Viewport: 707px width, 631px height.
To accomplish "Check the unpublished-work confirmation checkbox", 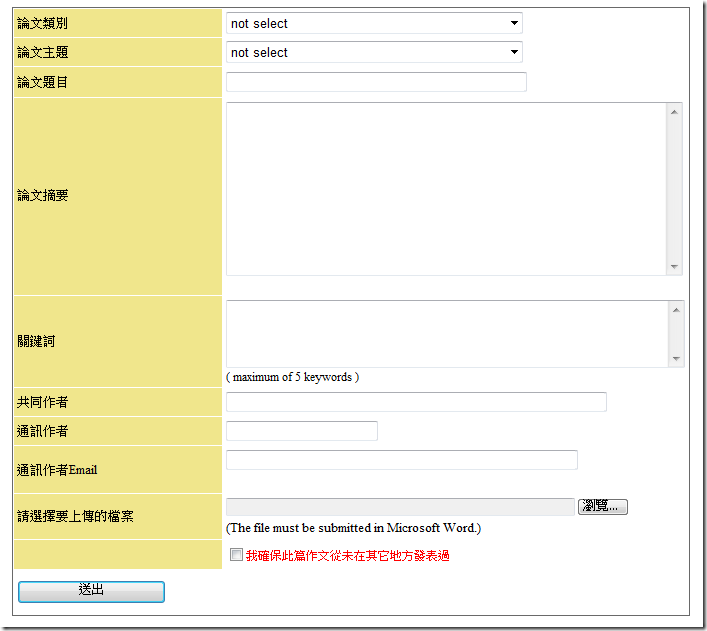I will pos(236,555).
